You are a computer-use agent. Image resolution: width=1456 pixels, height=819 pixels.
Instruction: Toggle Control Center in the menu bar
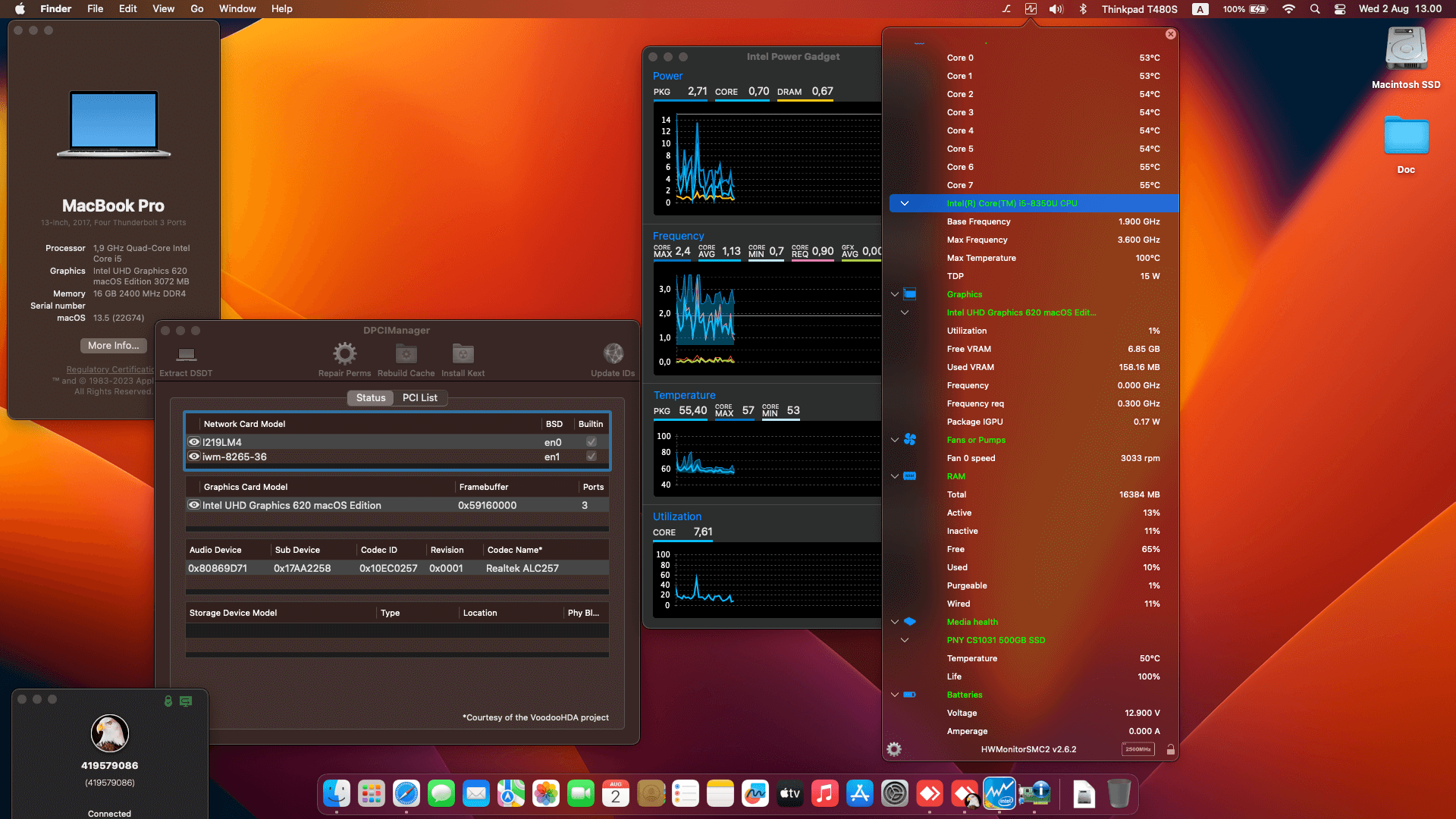1340,9
